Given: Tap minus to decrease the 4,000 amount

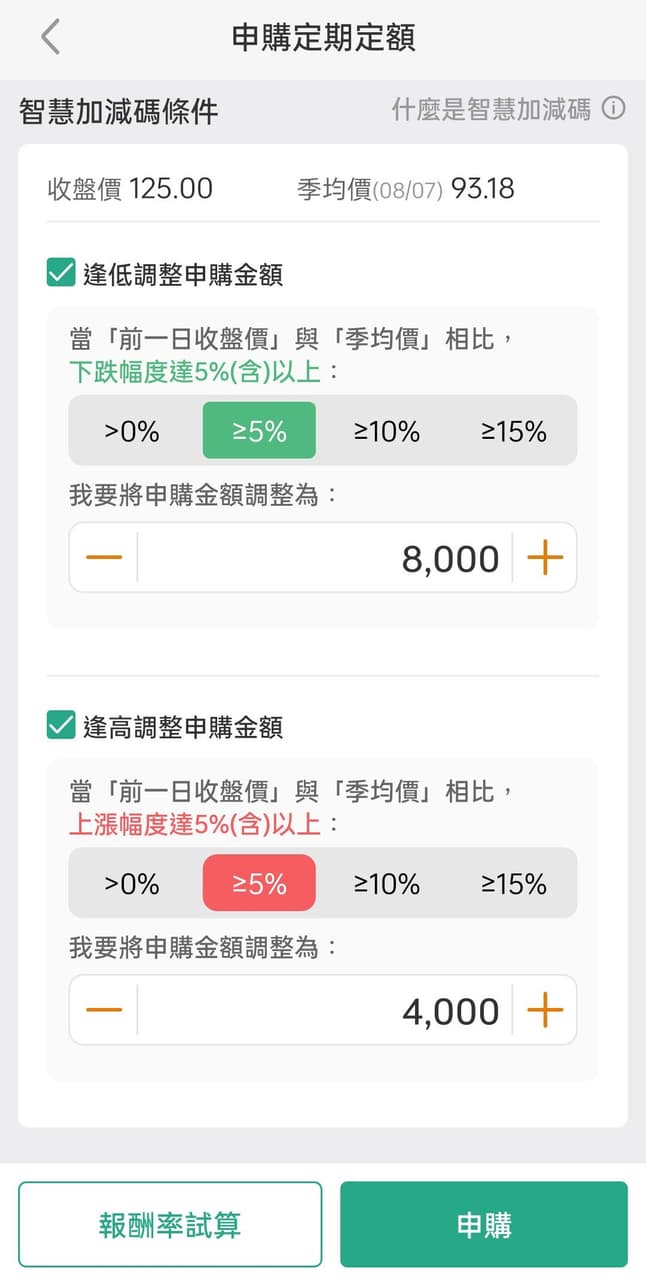Looking at the screenshot, I should click(103, 1010).
